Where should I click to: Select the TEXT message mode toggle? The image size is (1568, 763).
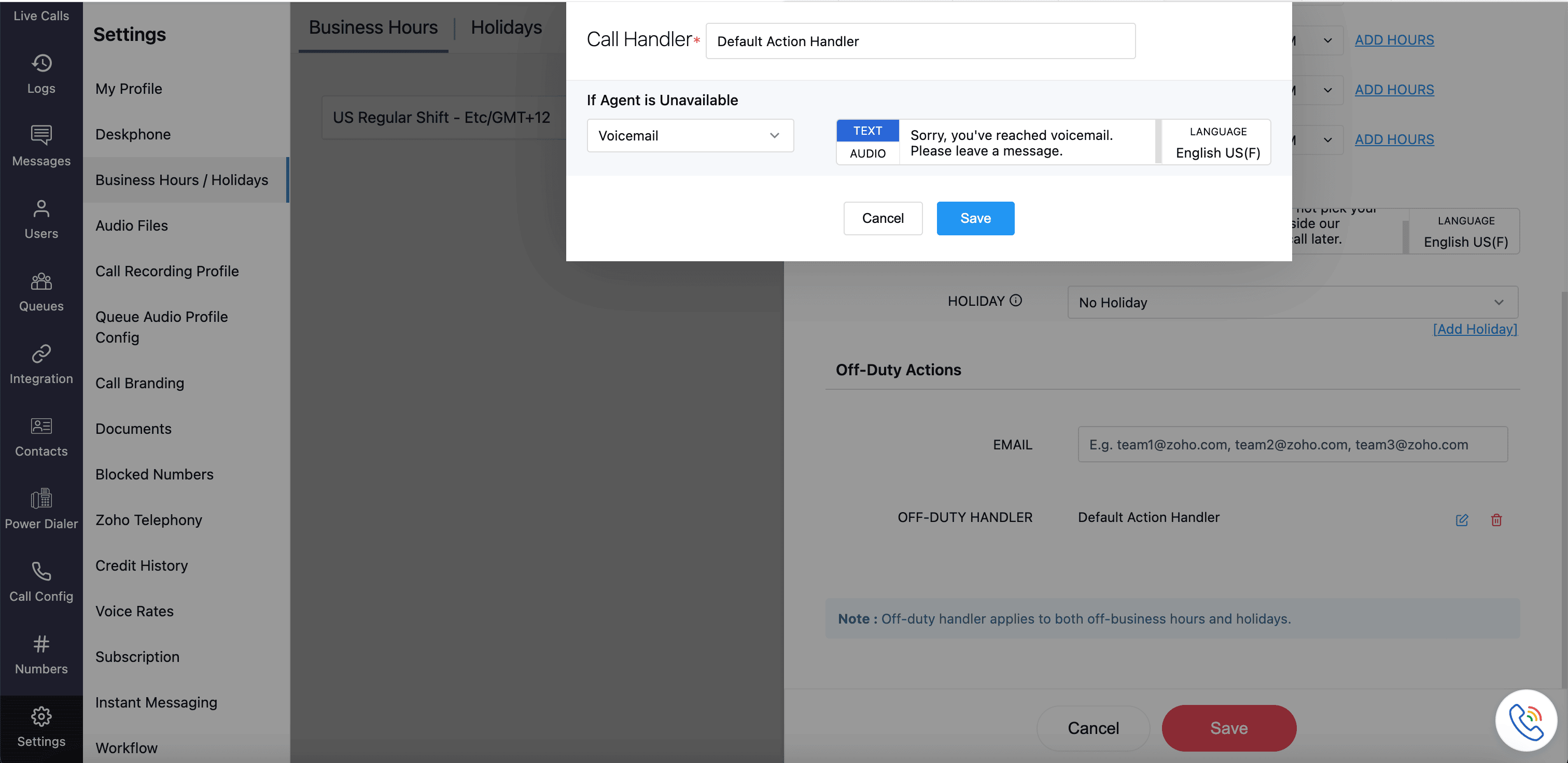tap(867, 131)
